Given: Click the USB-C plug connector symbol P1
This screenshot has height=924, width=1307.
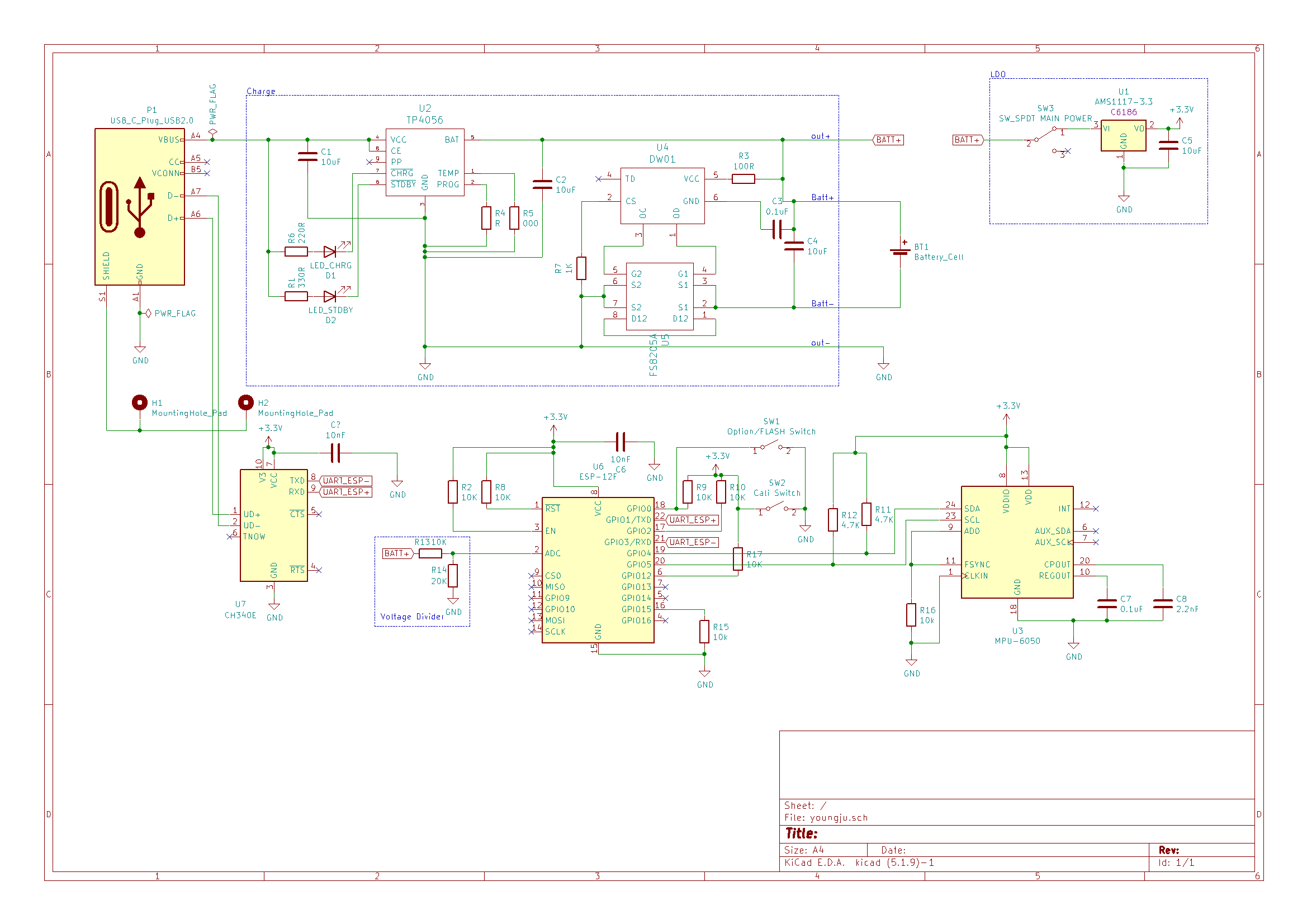Looking at the screenshot, I should (x=139, y=207).
